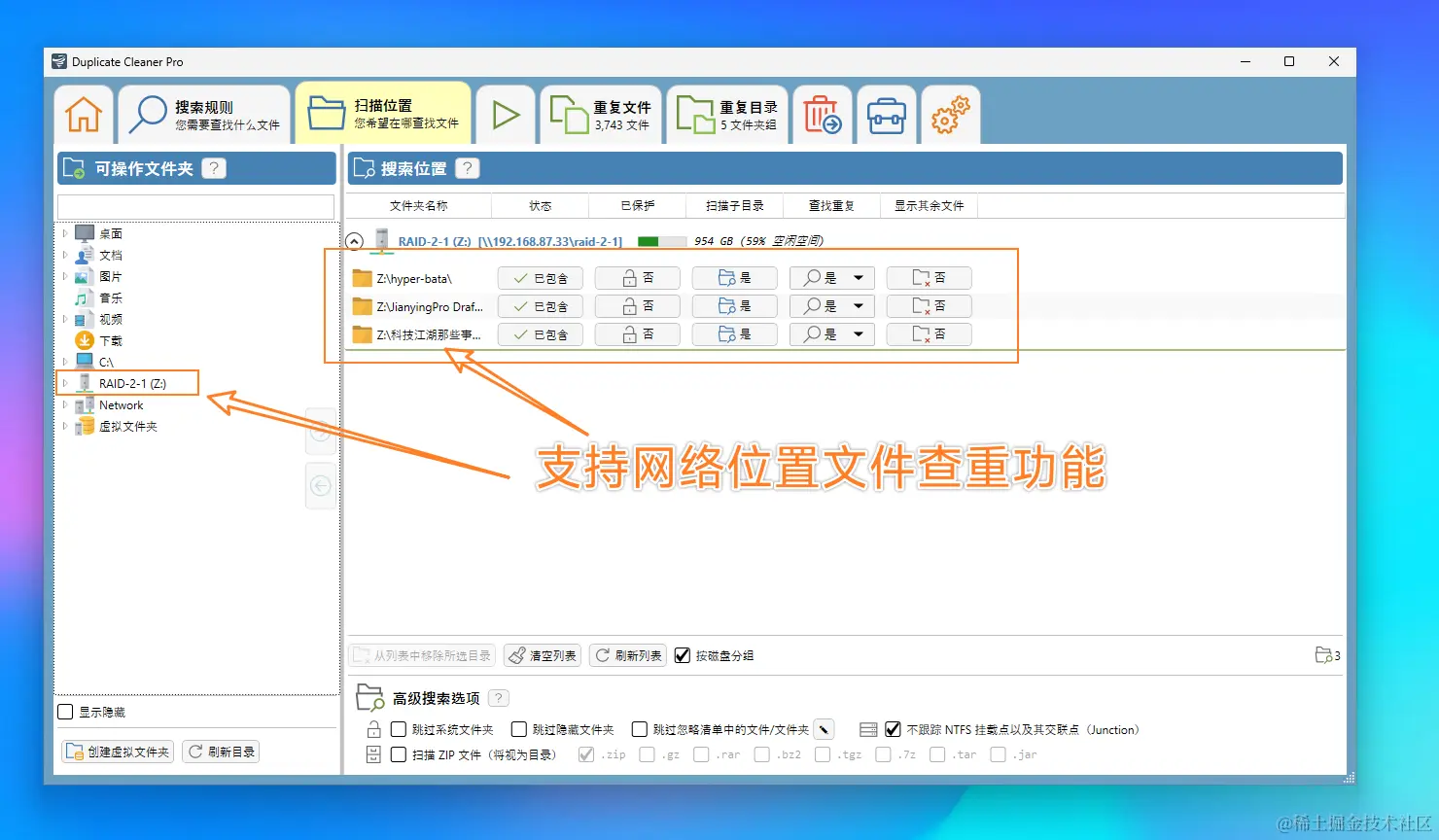Open find duplicates dropdown for 科技江湖那些事 row
This screenshot has height=840, width=1439.
tap(858, 334)
